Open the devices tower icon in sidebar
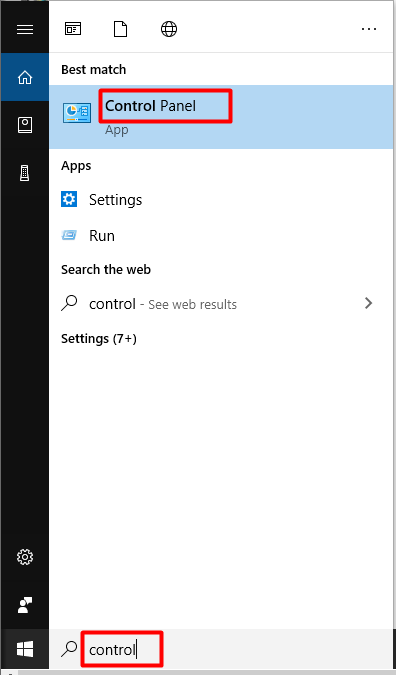Image resolution: width=396 pixels, height=675 pixels. (x=25, y=173)
